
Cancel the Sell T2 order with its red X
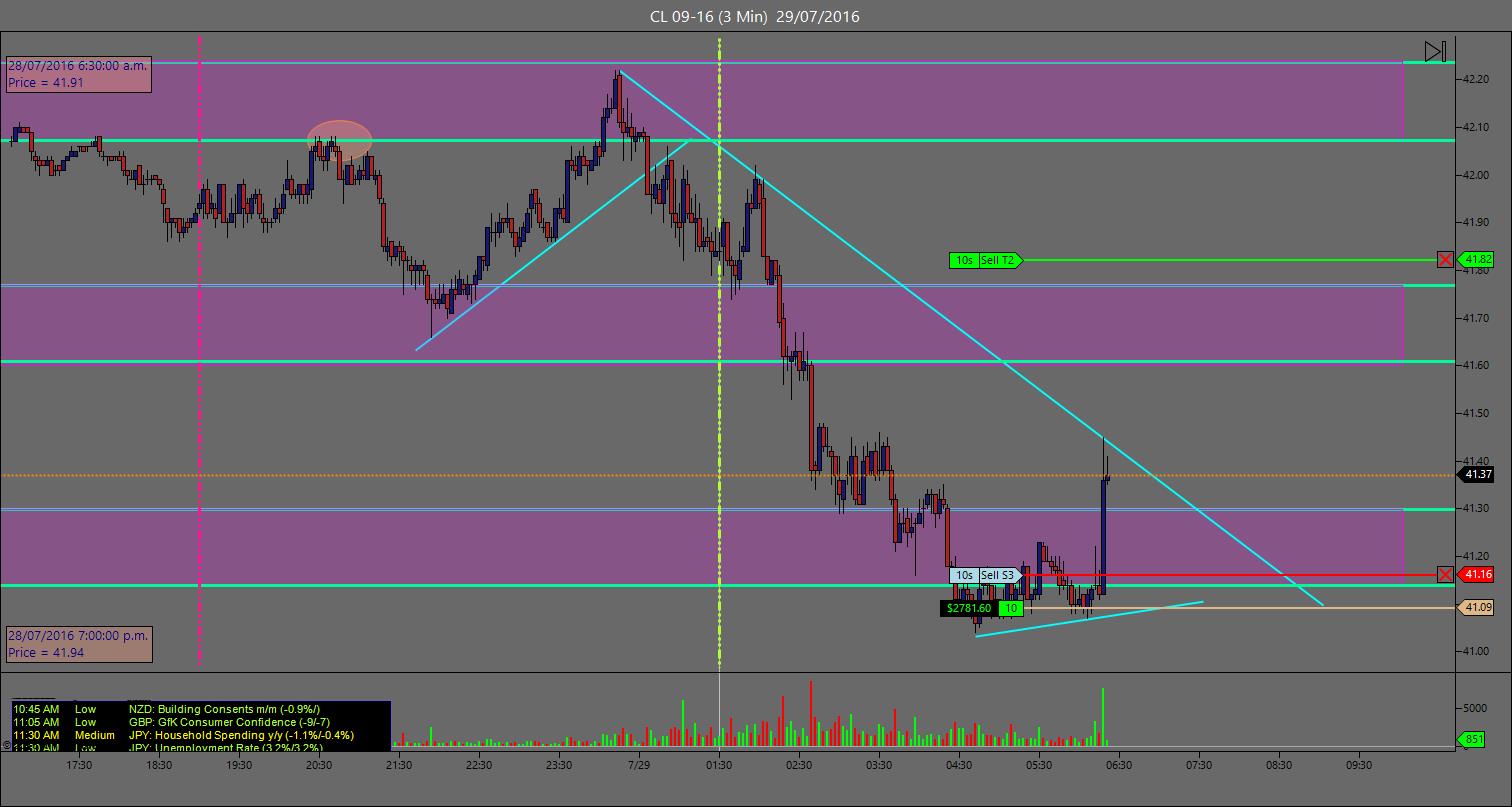point(1445,260)
